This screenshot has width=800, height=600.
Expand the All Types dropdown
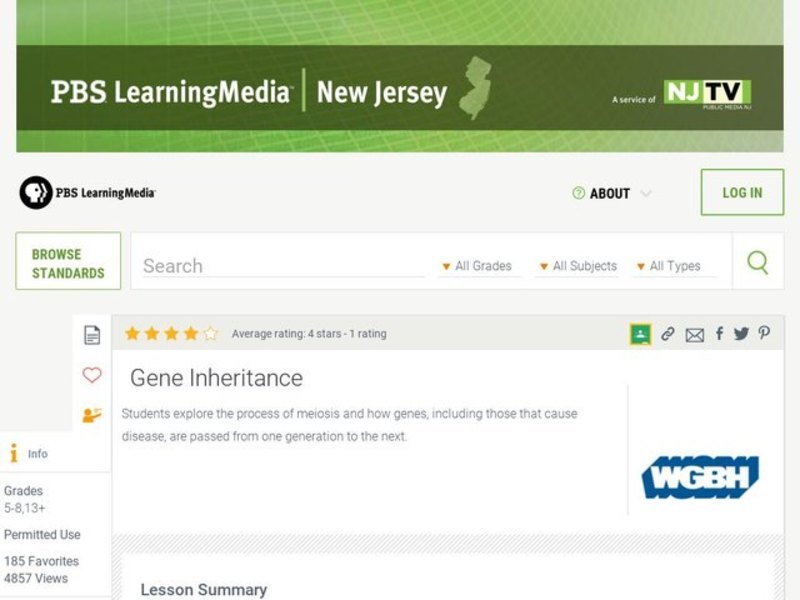point(672,266)
